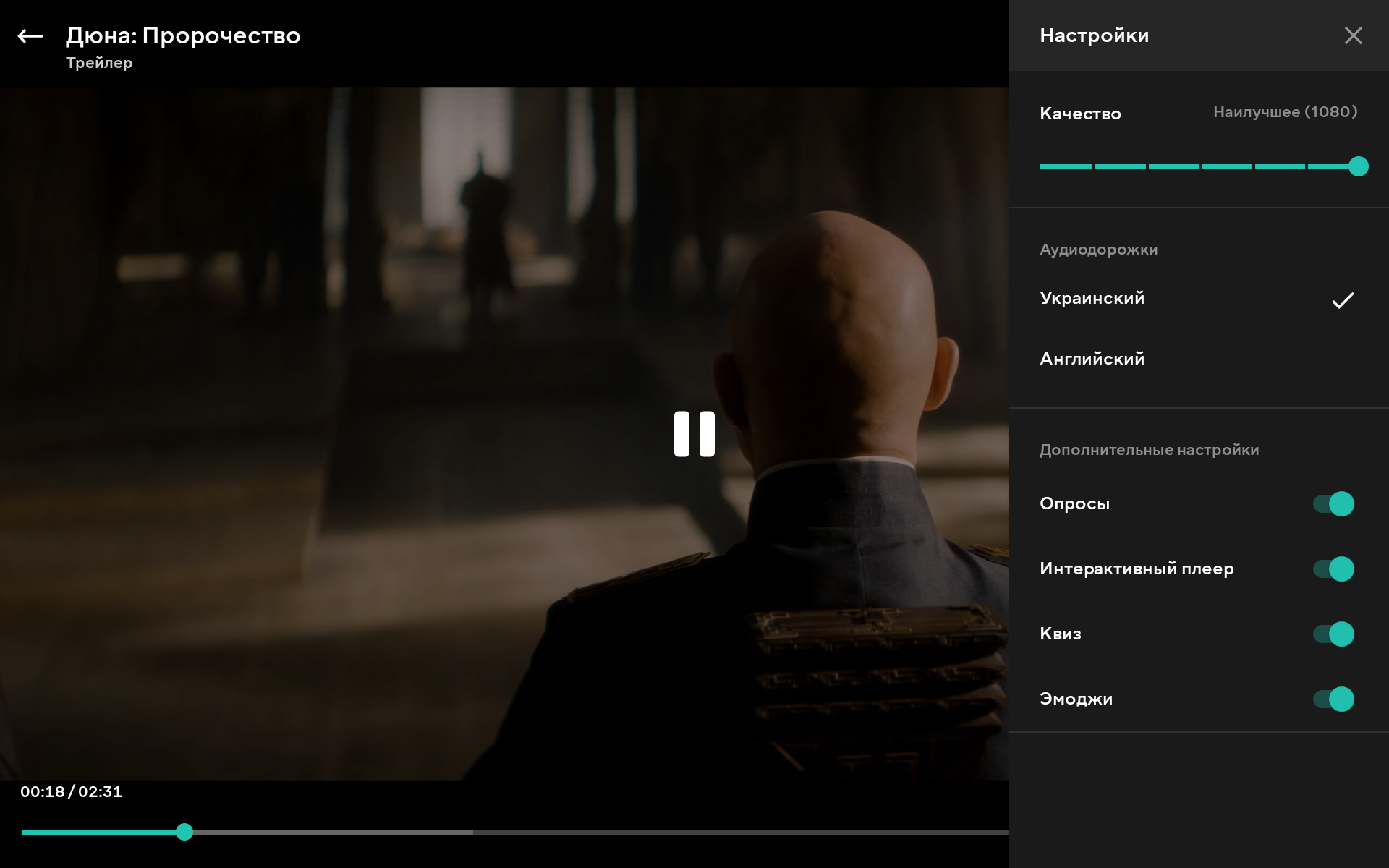Set quality to the first slider segment
The image size is (1389, 868).
click(x=1066, y=167)
